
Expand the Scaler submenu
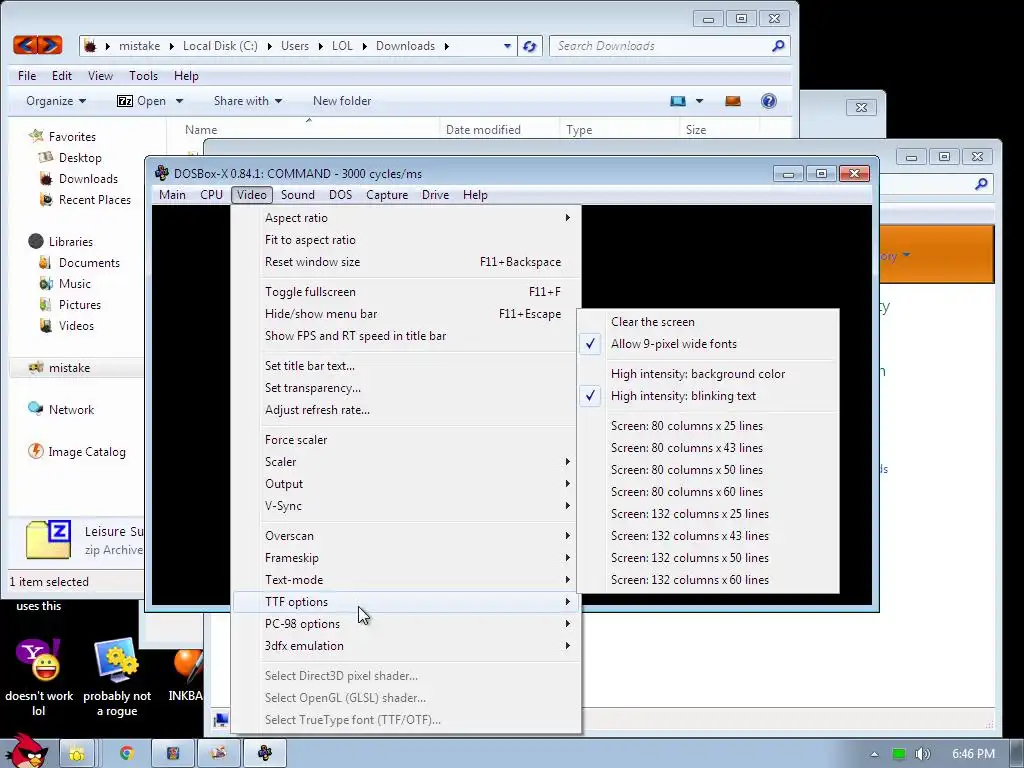point(406,462)
